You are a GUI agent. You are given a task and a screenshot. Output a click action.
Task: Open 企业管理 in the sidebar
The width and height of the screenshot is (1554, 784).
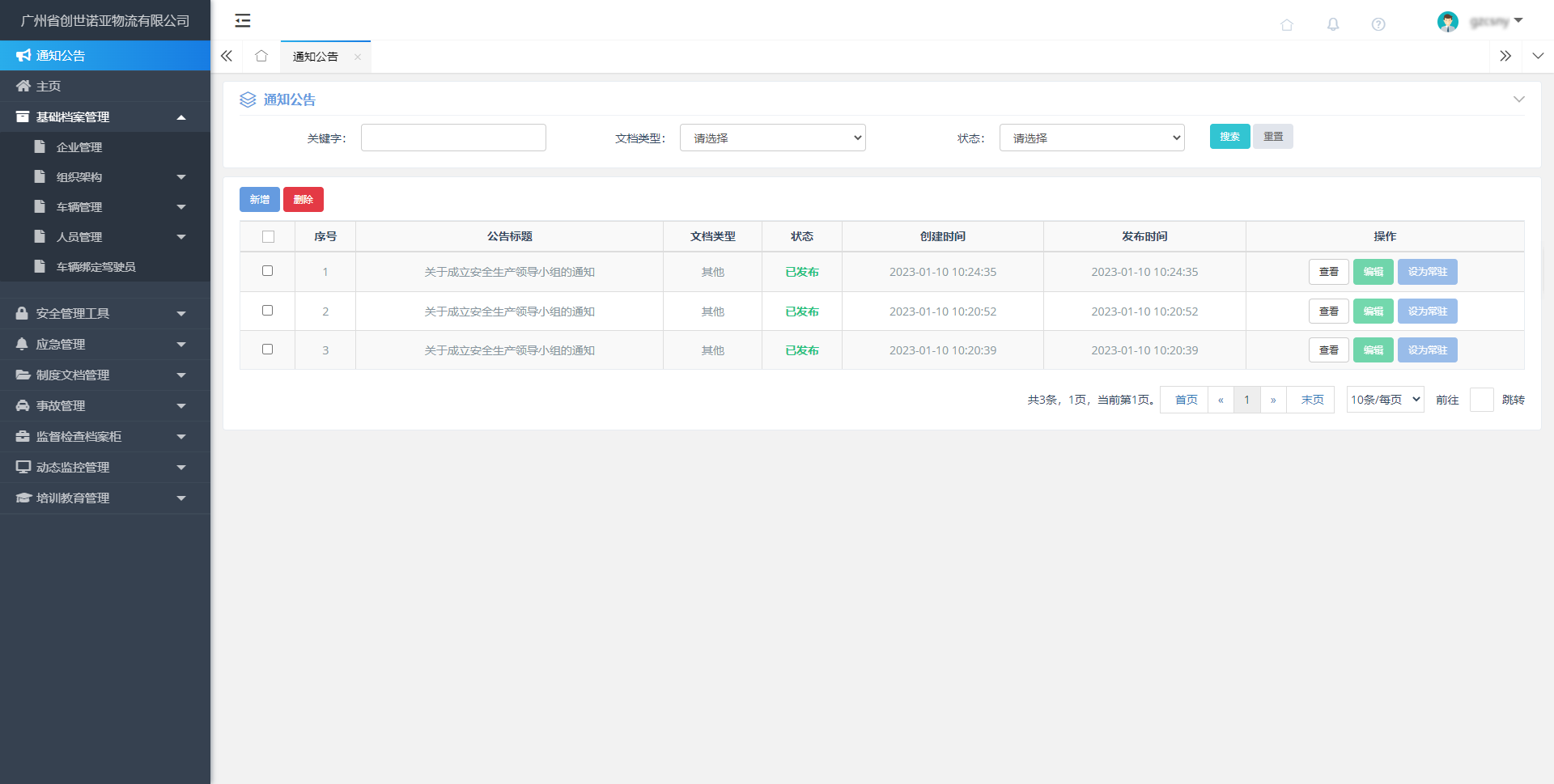(x=79, y=147)
